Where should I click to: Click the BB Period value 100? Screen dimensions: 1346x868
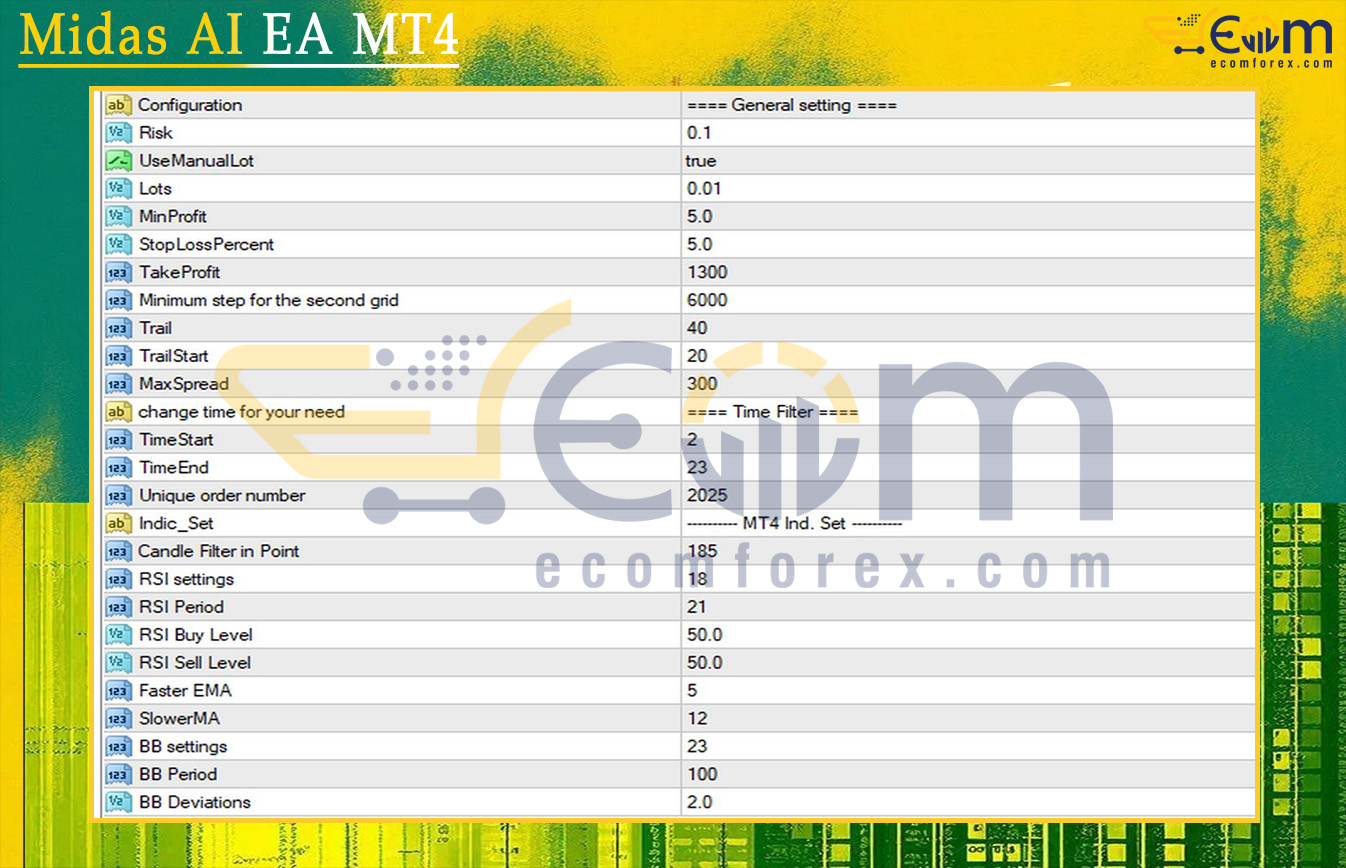pyautogui.click(x=703, y=774)
